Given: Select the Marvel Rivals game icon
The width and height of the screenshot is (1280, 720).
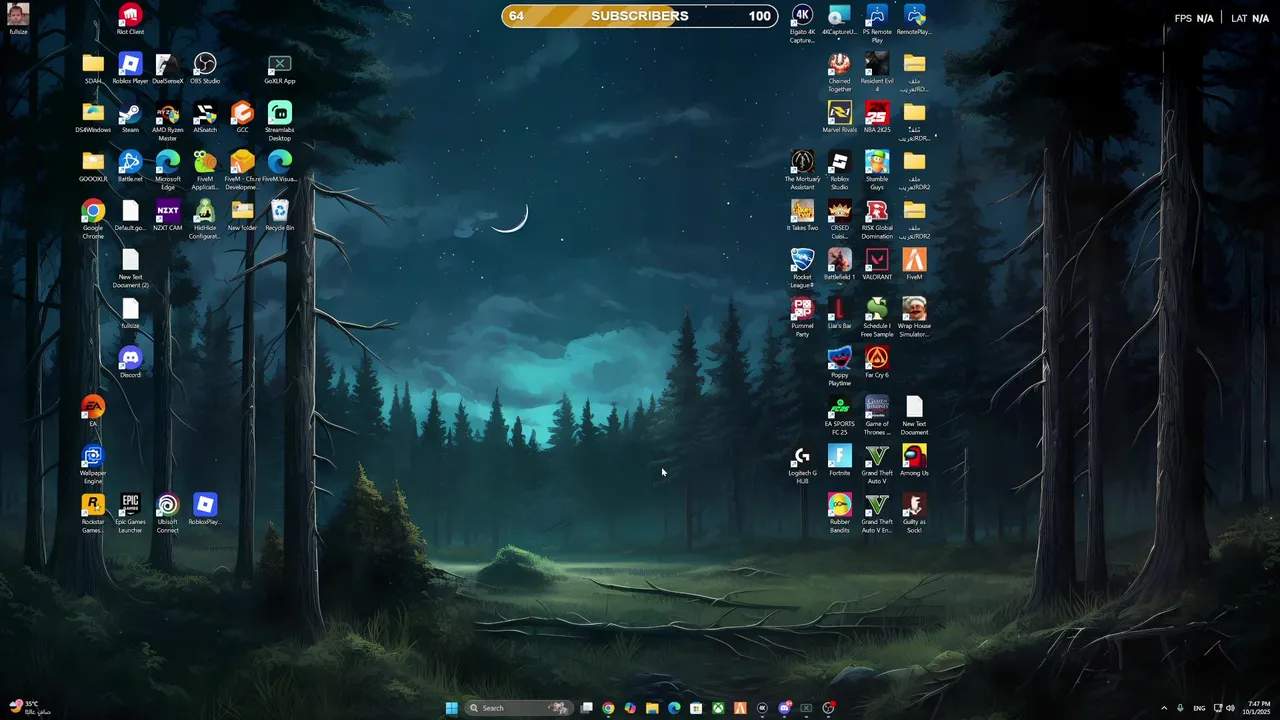Looking at the screenshot, I should pos(840,118).
